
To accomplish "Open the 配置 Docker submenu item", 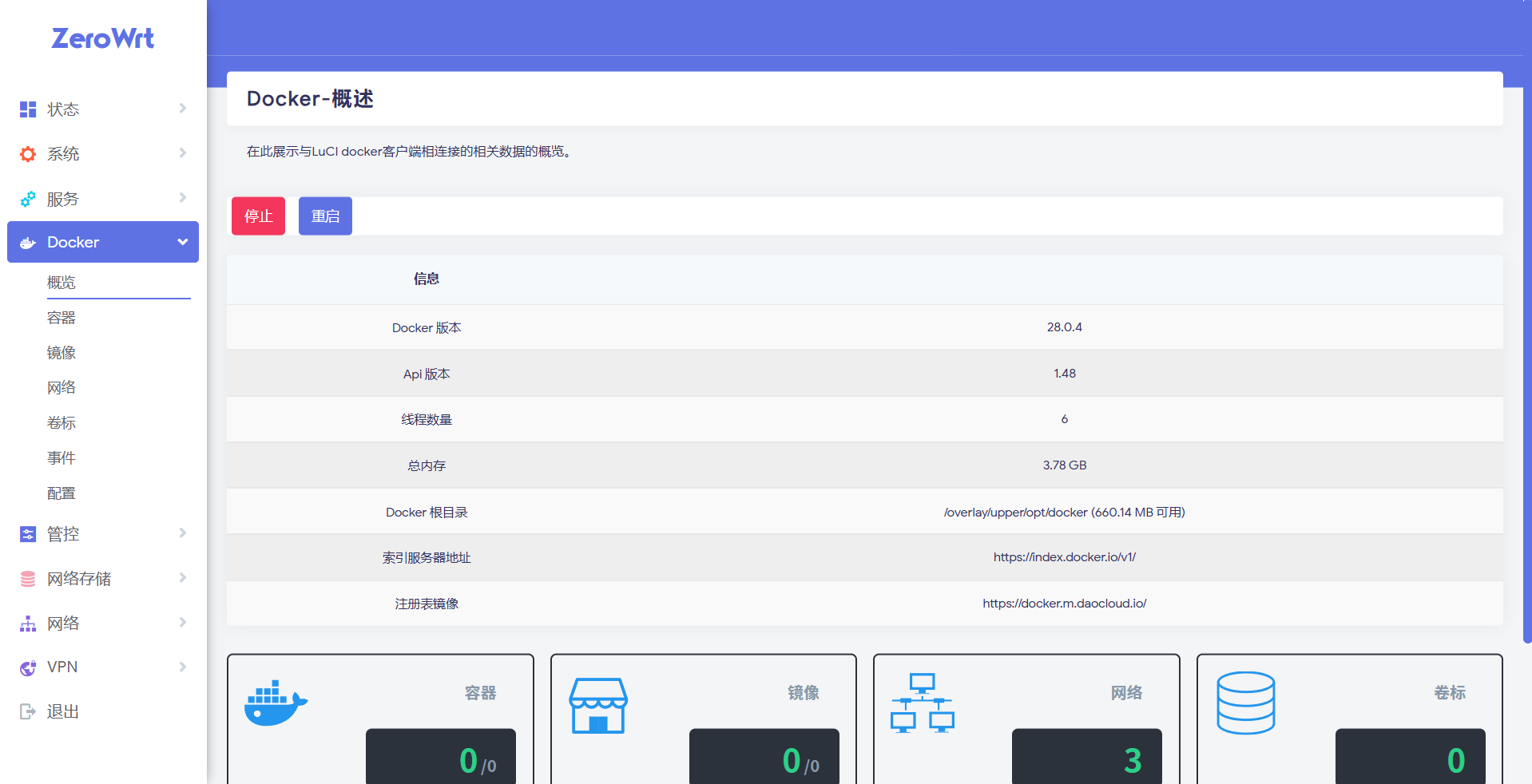I will (62, 493).
